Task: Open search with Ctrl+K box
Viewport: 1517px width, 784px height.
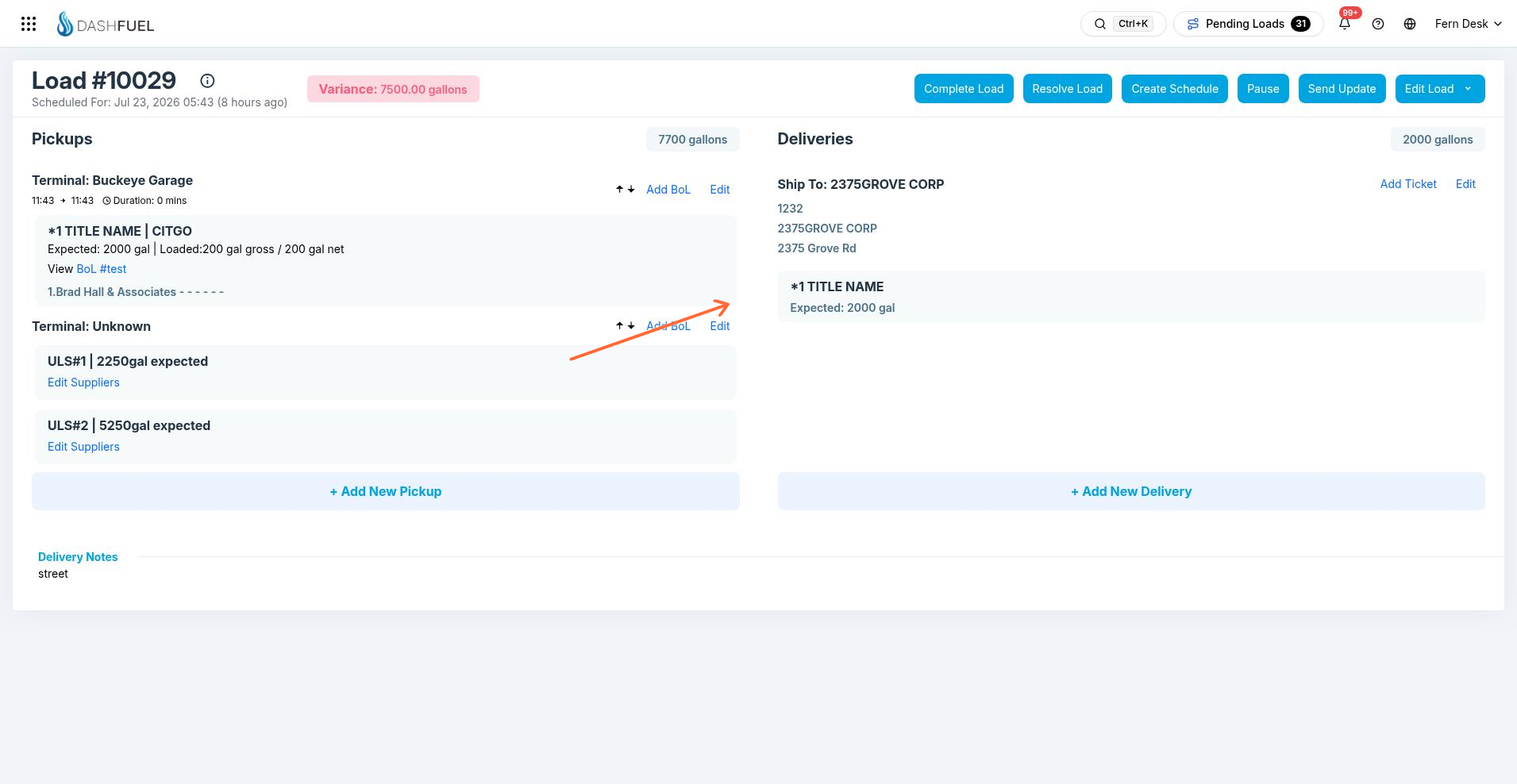Action: [1123, 24]
